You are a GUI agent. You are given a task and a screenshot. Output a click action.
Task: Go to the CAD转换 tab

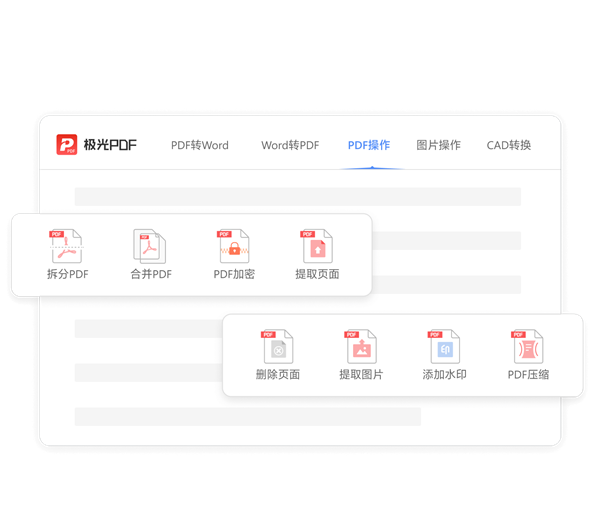(509, 145)
